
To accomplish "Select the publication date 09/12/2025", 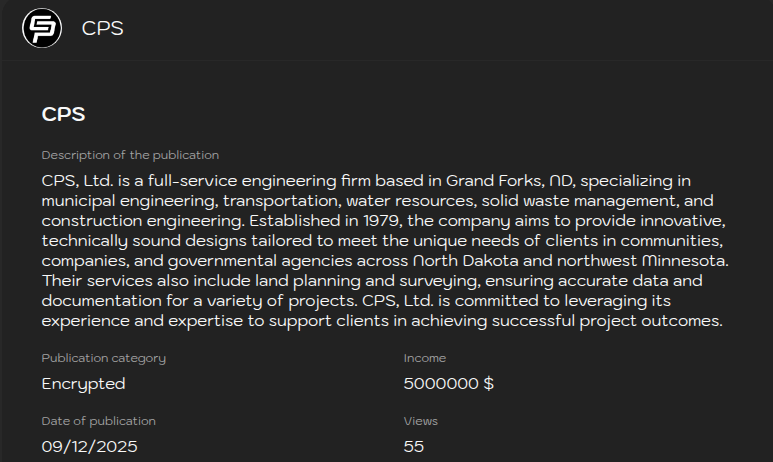I will [89, 446].
